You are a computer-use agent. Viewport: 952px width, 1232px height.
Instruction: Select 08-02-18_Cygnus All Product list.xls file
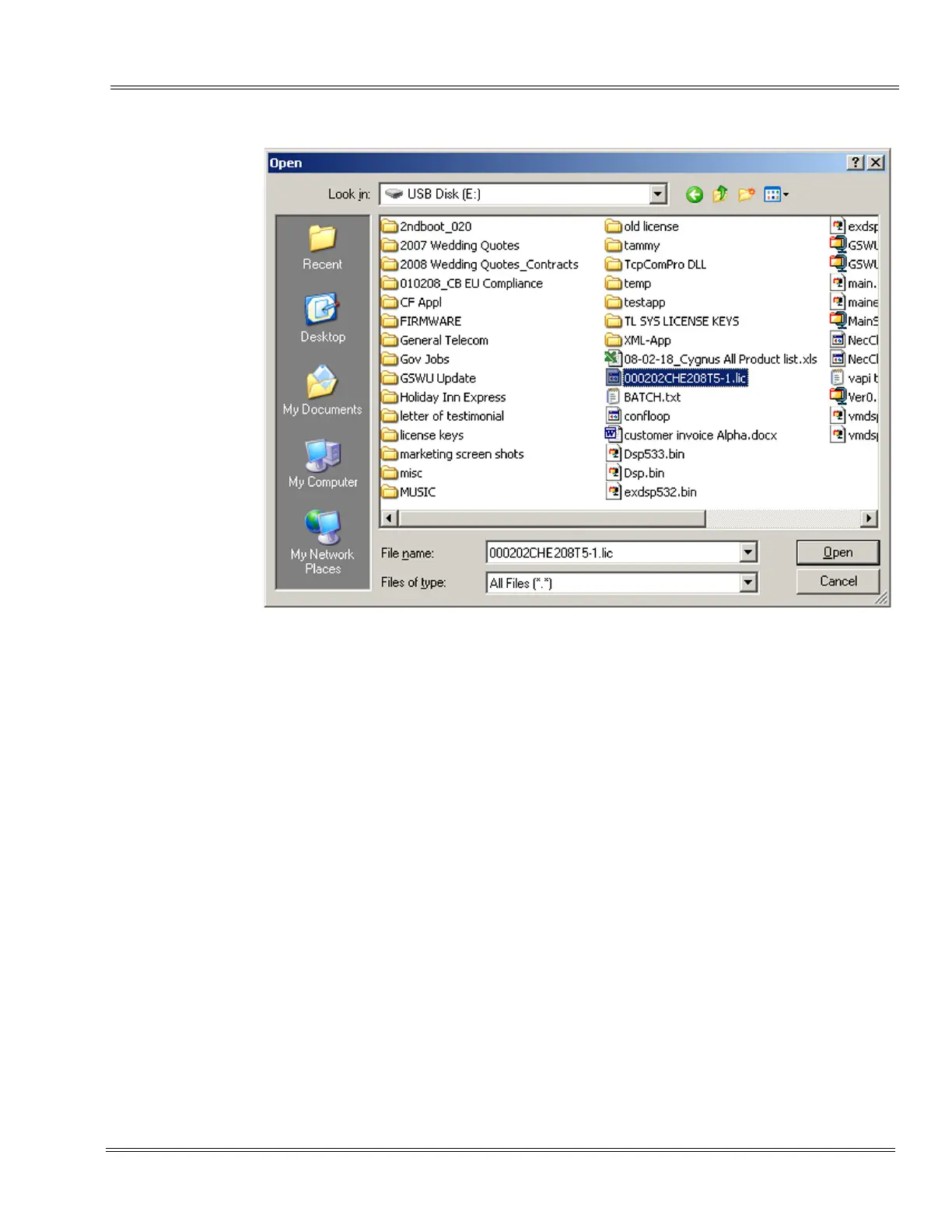coord(711,359)
